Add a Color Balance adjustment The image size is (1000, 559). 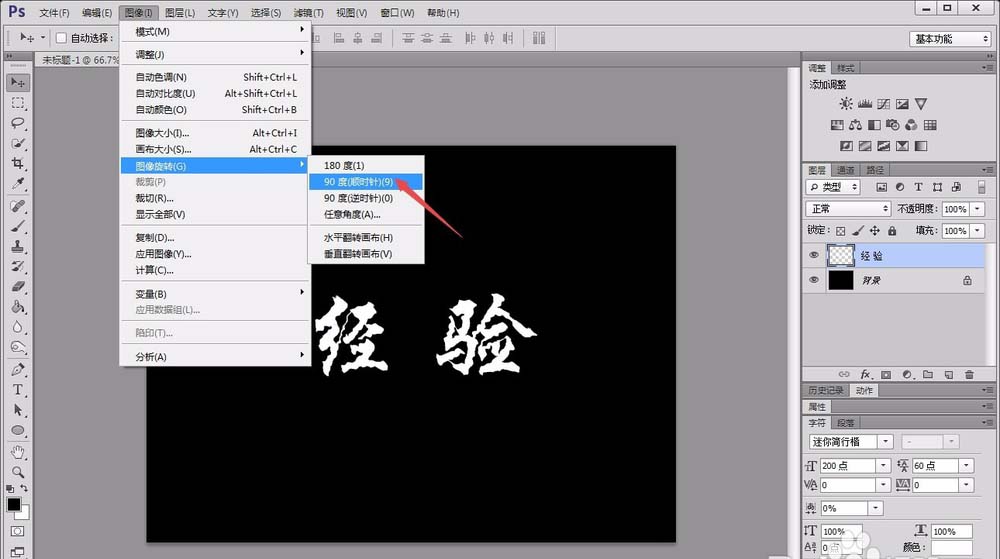(855, 125)
